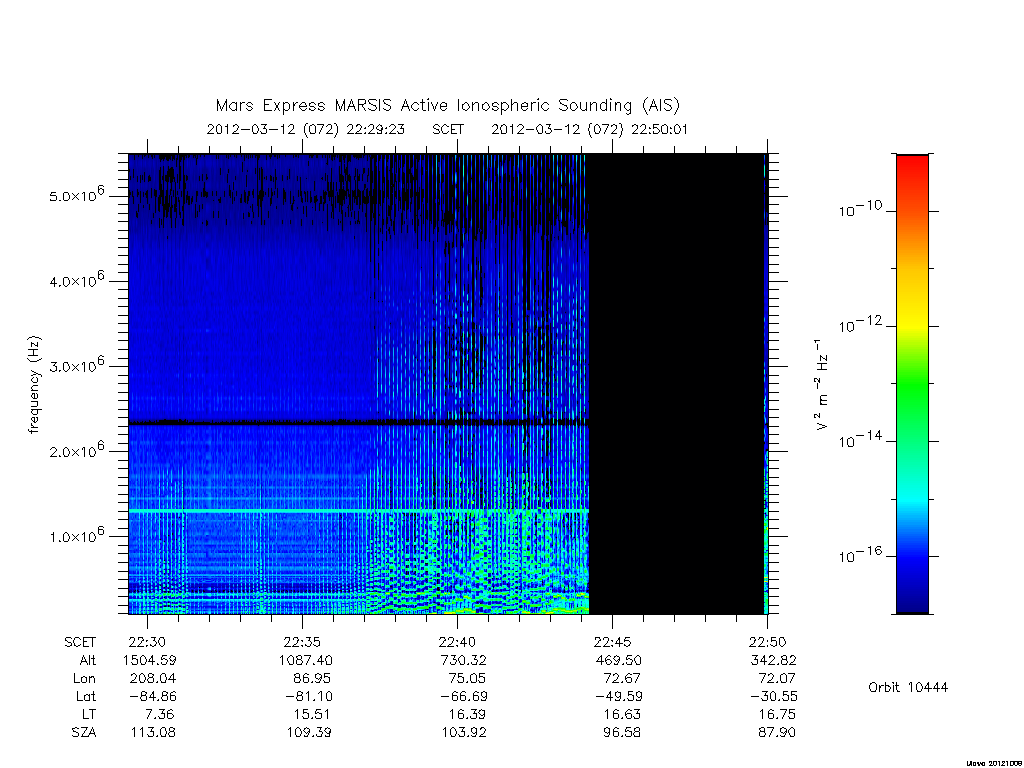Click the 10^-14 color bar label
The image size is (1024, 768).
click(860, 439)
